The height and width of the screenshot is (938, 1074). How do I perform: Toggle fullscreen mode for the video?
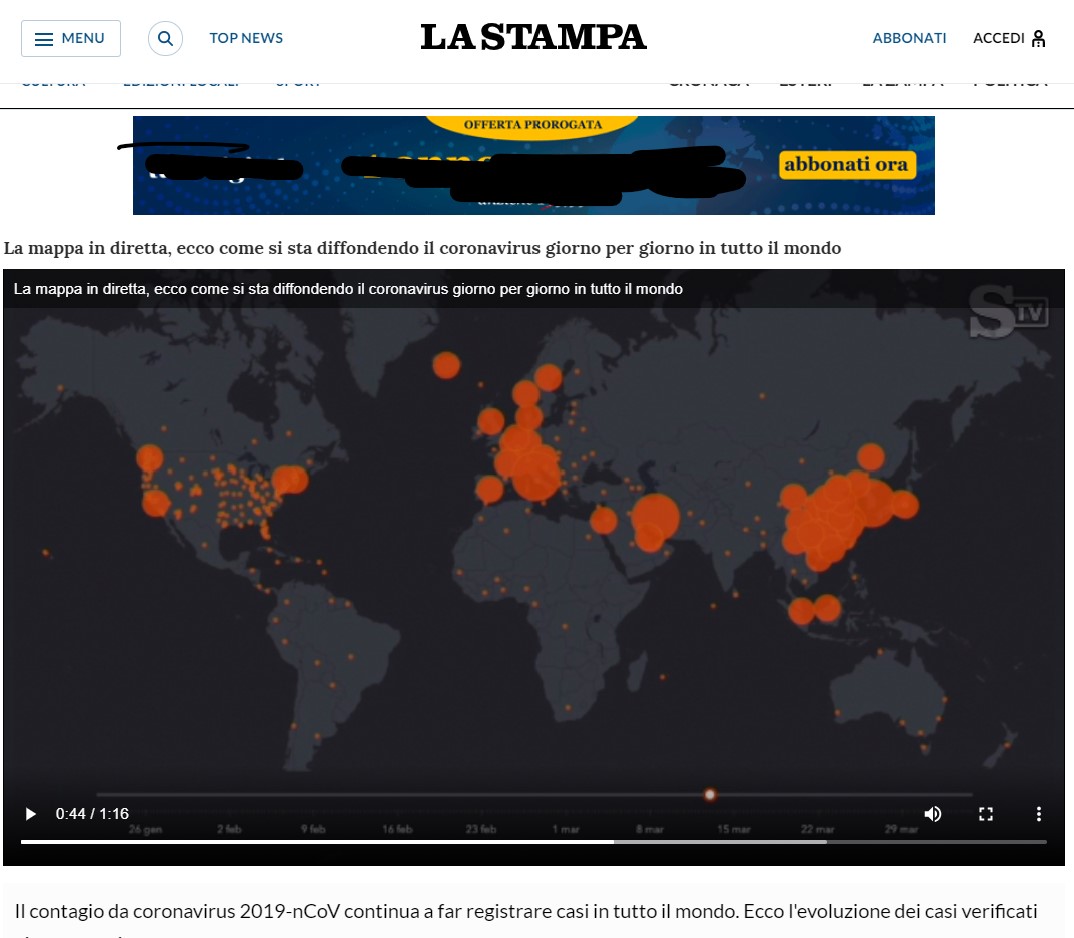point(986,814)
